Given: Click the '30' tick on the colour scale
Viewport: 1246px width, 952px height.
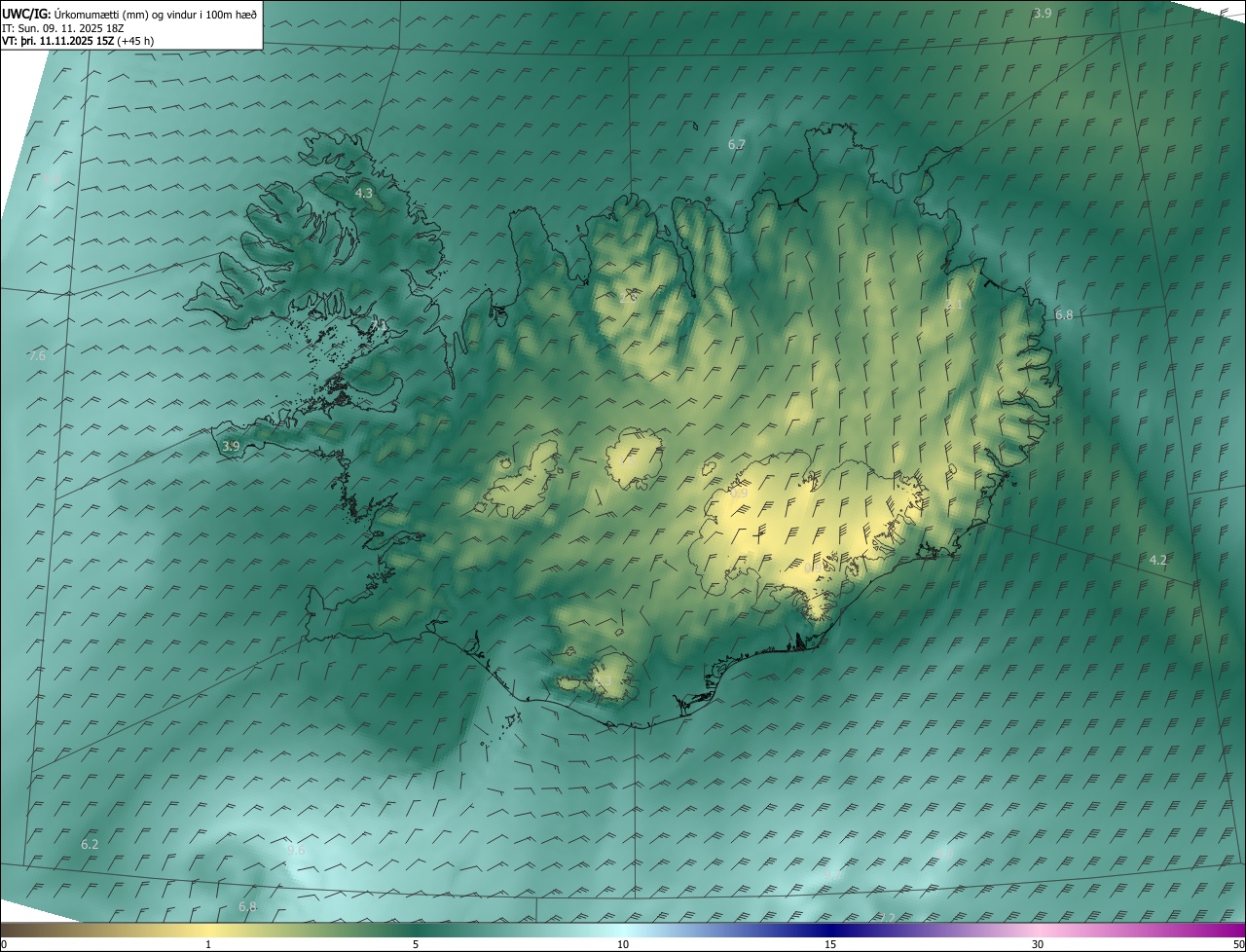Looking at the screenshot, I should pos(1038,944).
